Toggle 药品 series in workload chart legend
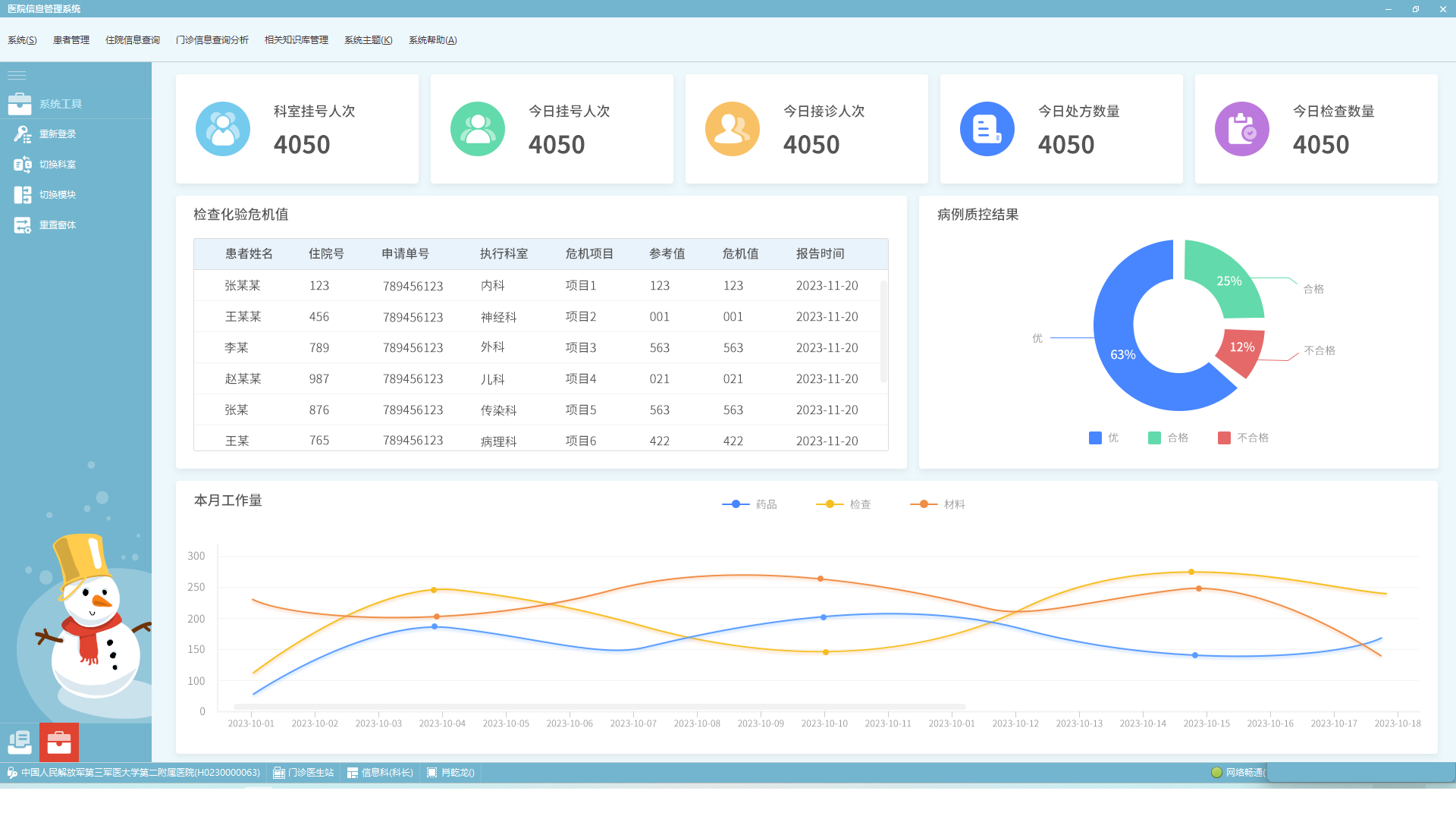The height and width of the screenshot is (819, 1456). (x=749, y=504)
